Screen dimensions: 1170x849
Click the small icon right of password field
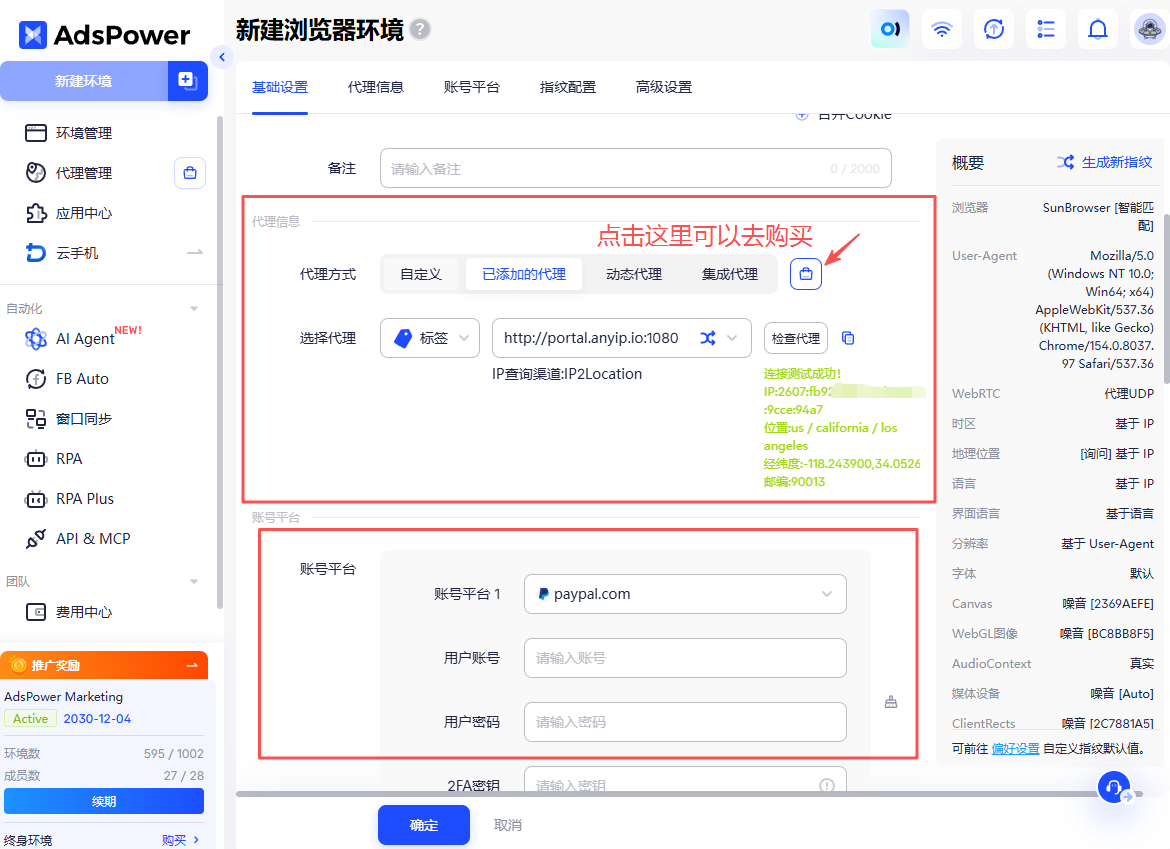point(891,702)
